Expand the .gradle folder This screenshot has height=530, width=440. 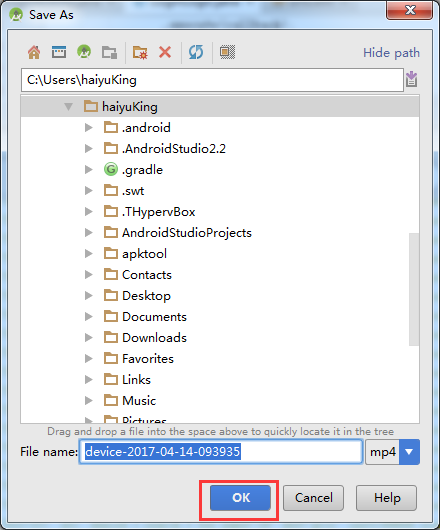(x=89, y=170)
